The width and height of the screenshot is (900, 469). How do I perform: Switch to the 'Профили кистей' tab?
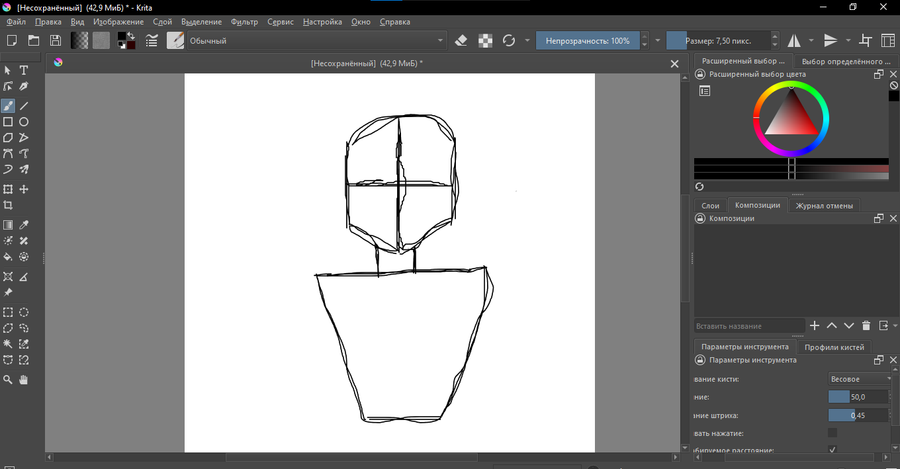pos(836,347)
